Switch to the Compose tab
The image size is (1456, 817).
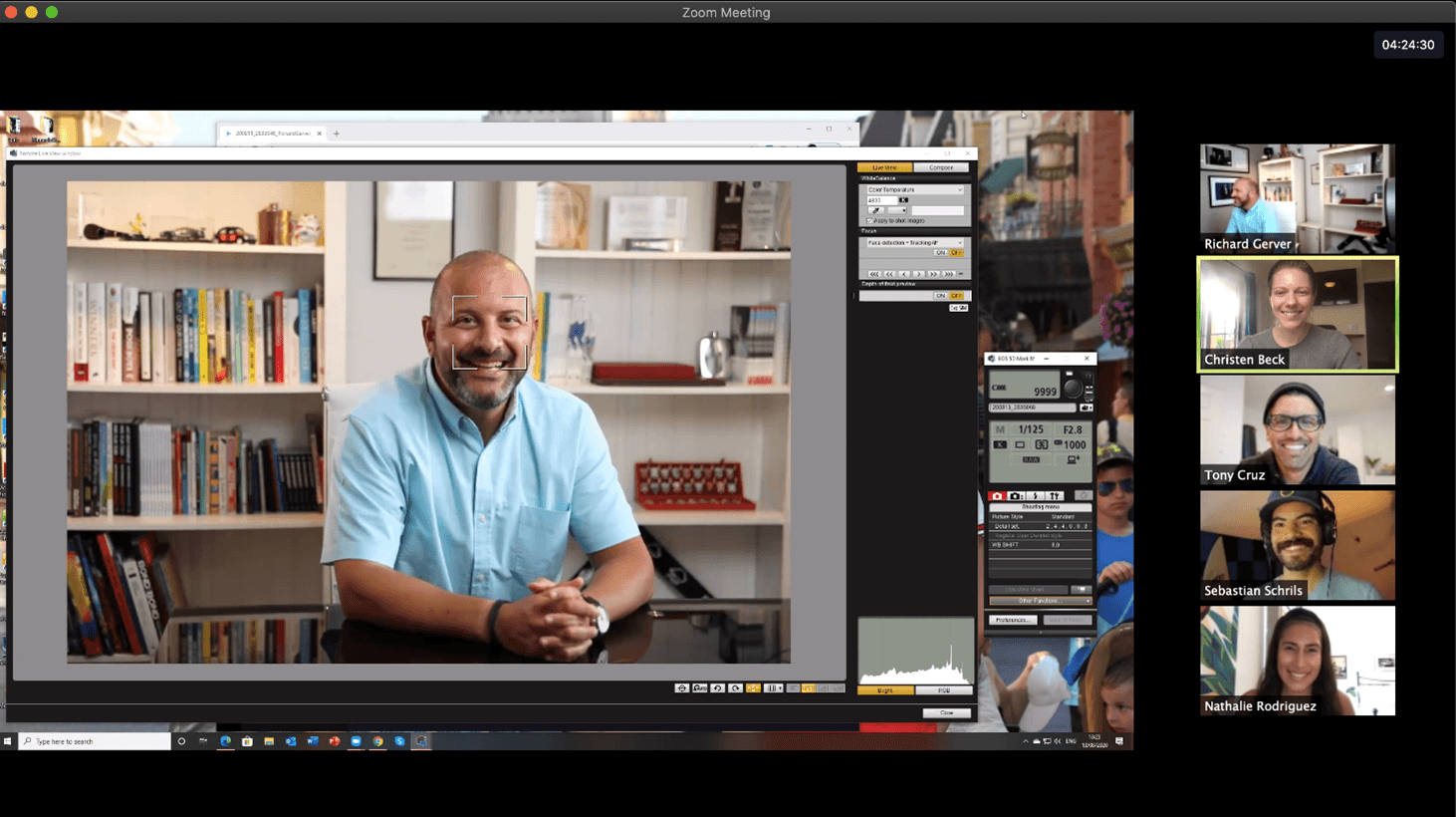pyautogui.click(x=941, y=167)
